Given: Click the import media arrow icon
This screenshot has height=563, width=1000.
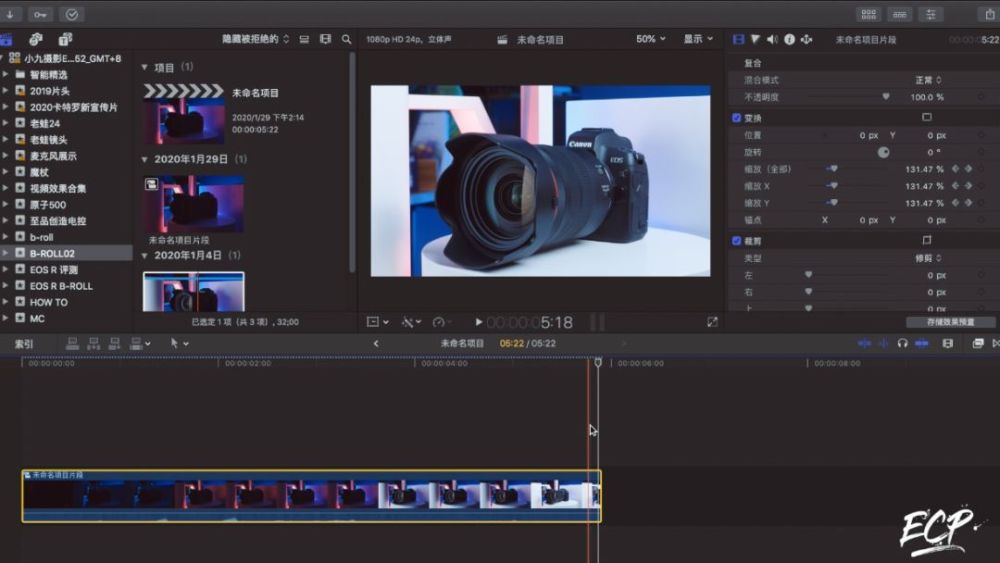Looking at the screenshot, I should click(11, 14).
